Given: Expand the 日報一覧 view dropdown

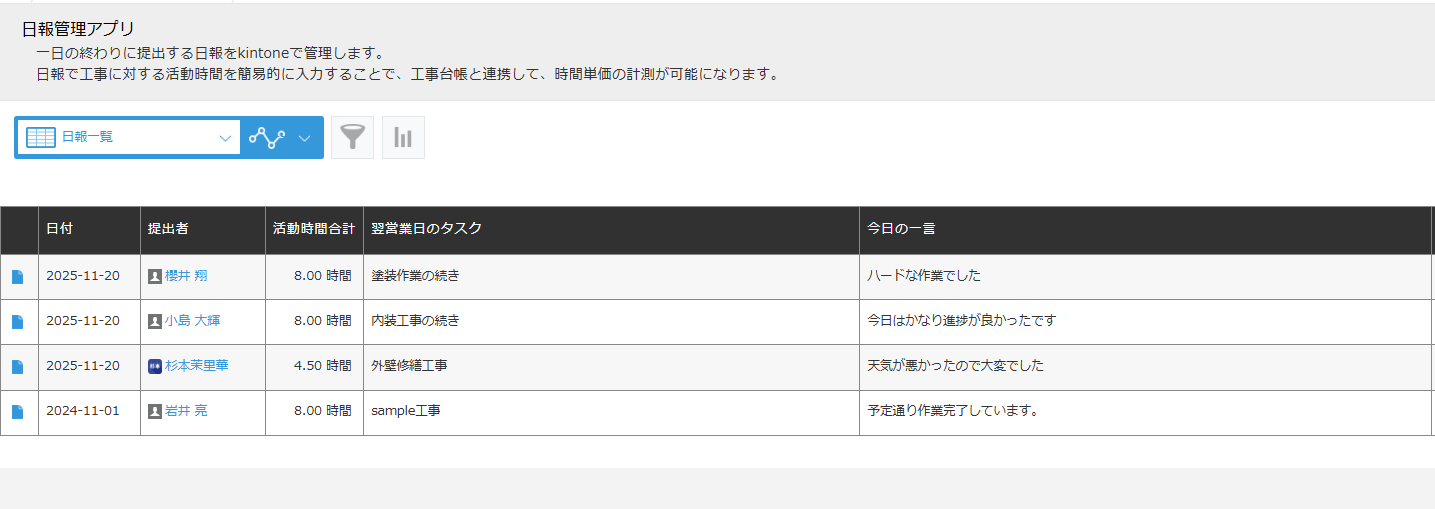Looking at the screenshot, I should pyautogui.click(x=225, y=138).
